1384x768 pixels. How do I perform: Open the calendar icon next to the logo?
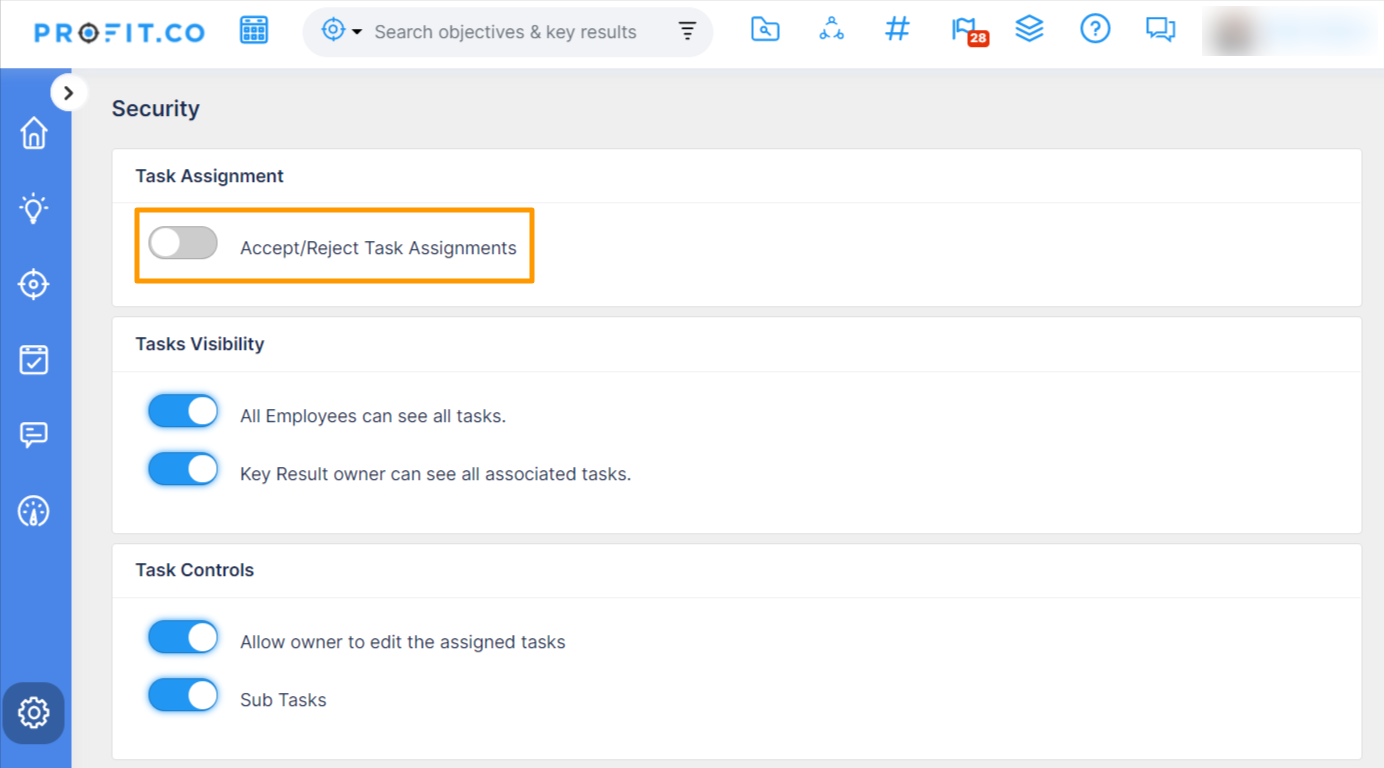click(254, 30)
